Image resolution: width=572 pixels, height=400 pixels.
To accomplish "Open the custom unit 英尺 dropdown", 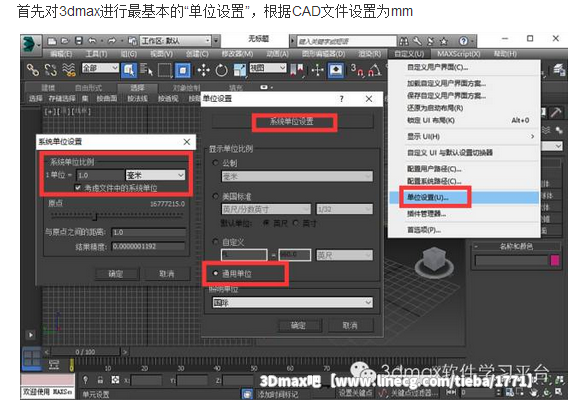I will pos(344,255).
